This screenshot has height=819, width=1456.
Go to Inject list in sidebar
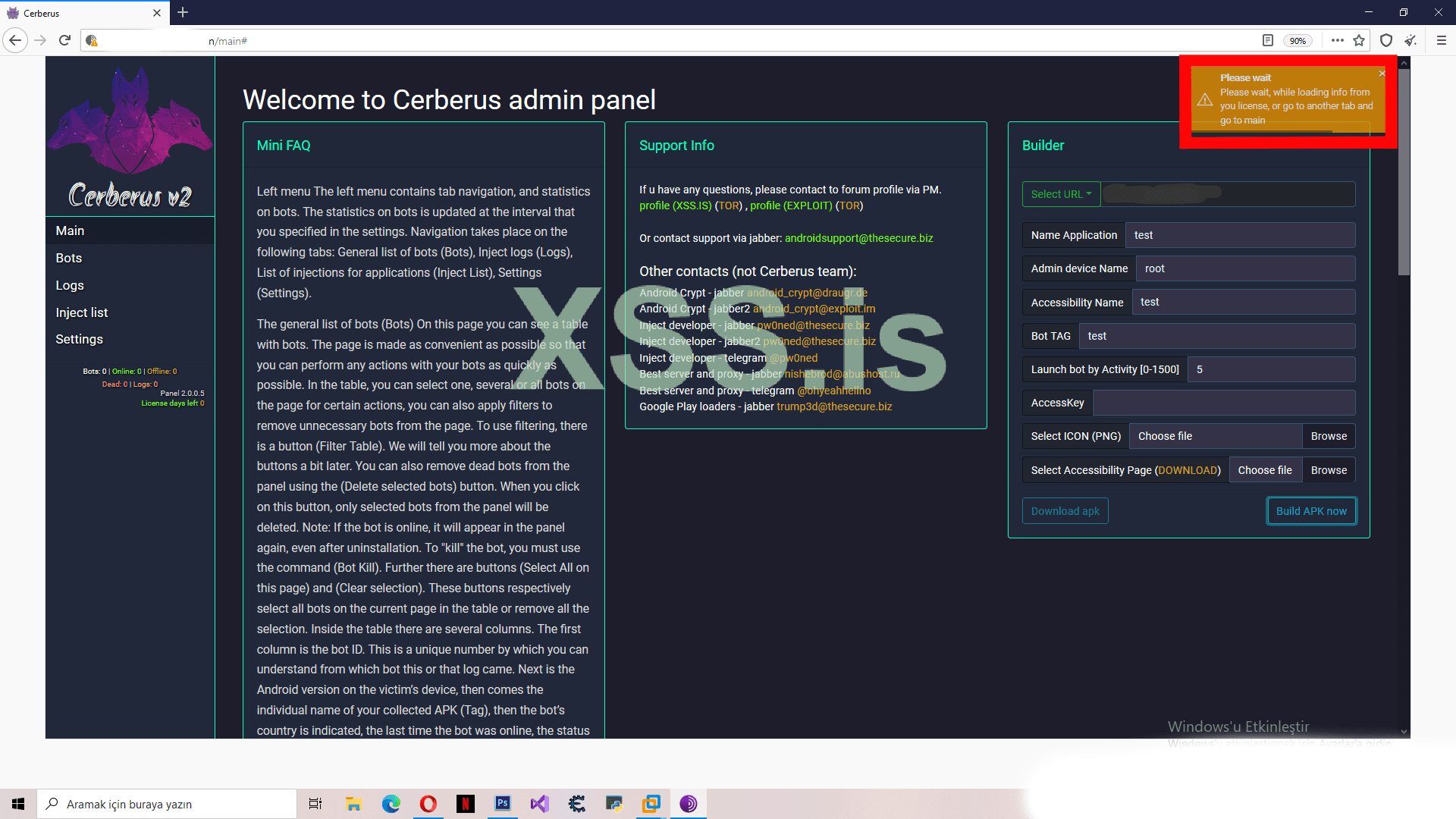click(82, 312)
